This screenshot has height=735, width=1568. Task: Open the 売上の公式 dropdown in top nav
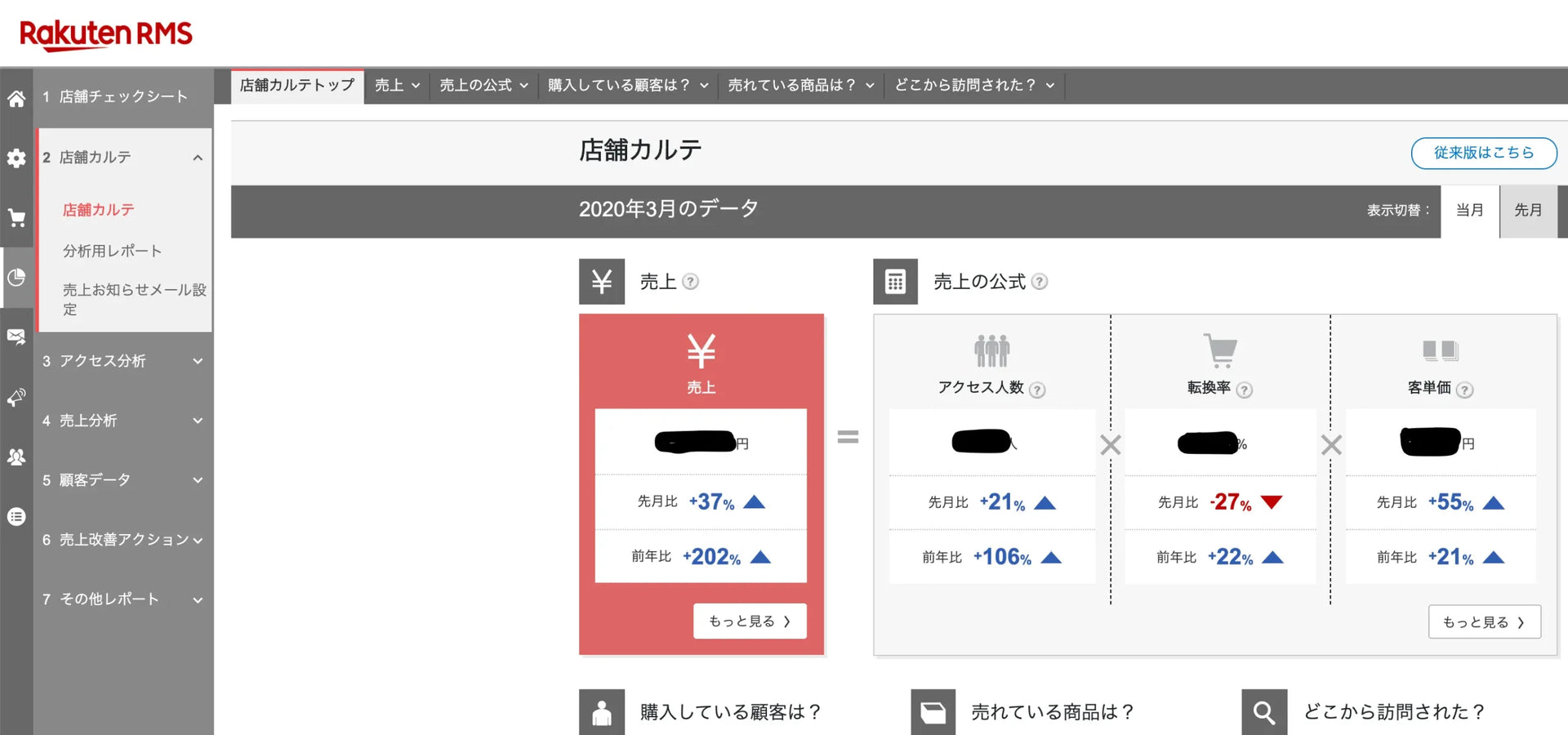[x=483, y=85]
